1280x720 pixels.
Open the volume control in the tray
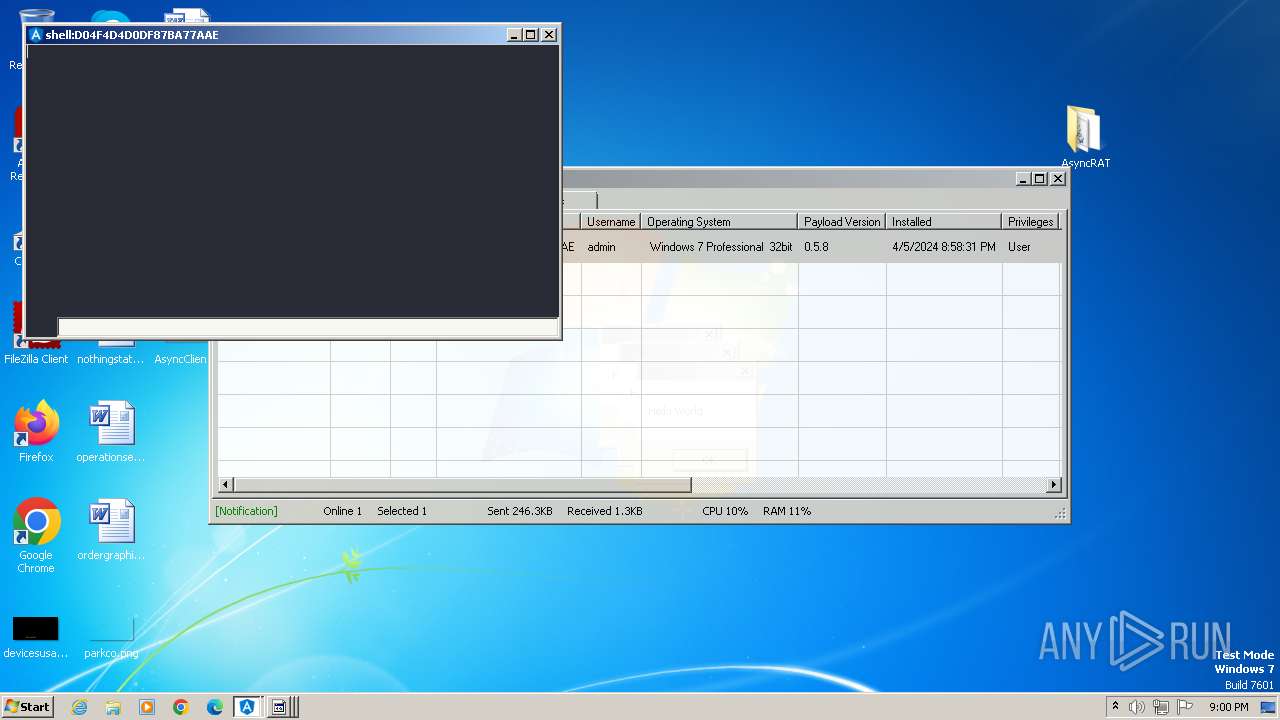click(1137, 707)
